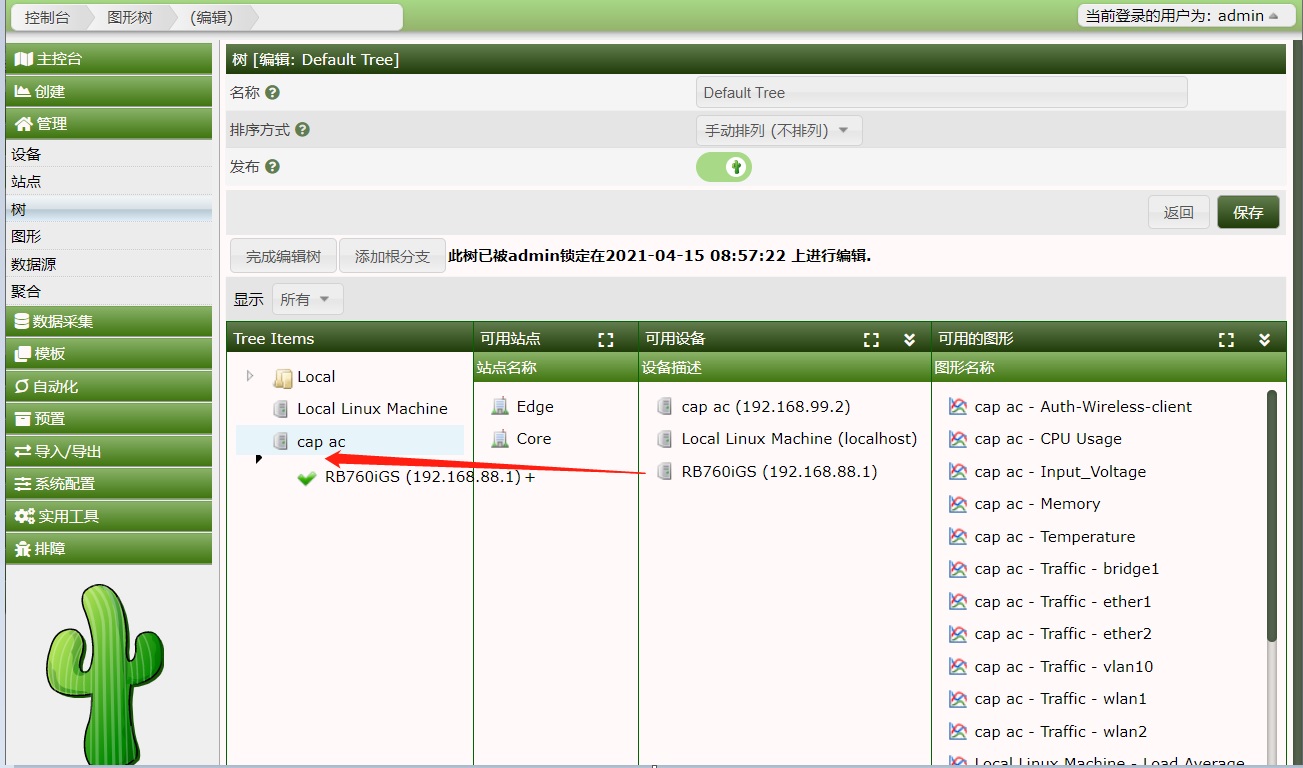1303x768 pixels.
Task: Click the Edge site icon
Action: [x=500, y=407]
